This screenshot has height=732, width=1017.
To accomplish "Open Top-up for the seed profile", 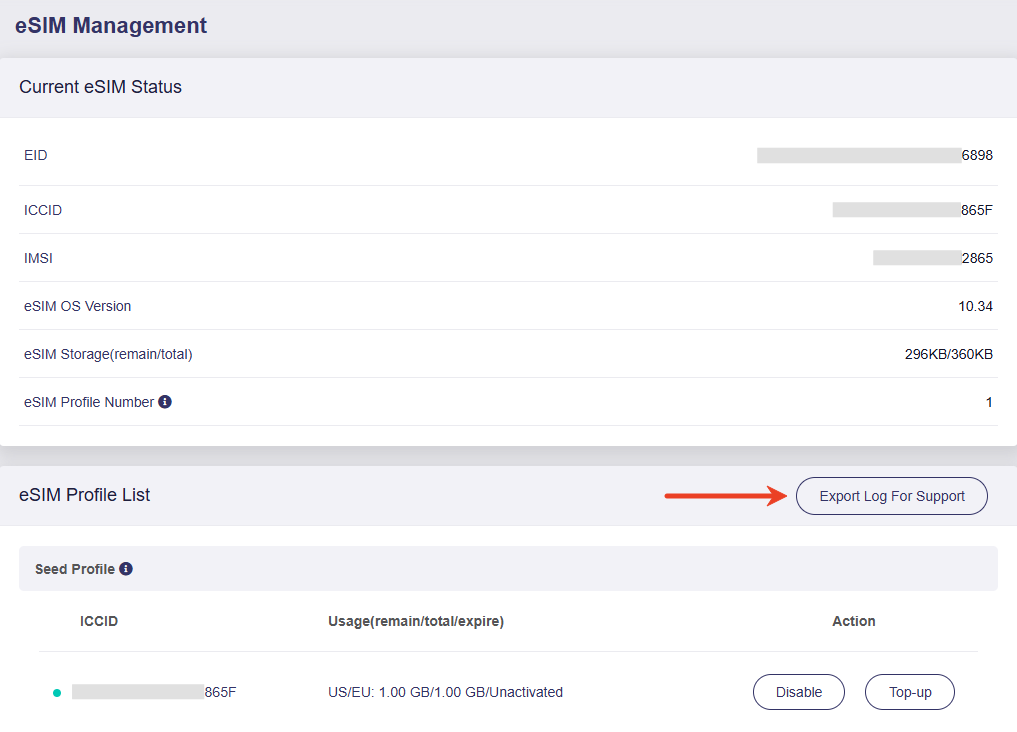I will click(x=909, y=692).
